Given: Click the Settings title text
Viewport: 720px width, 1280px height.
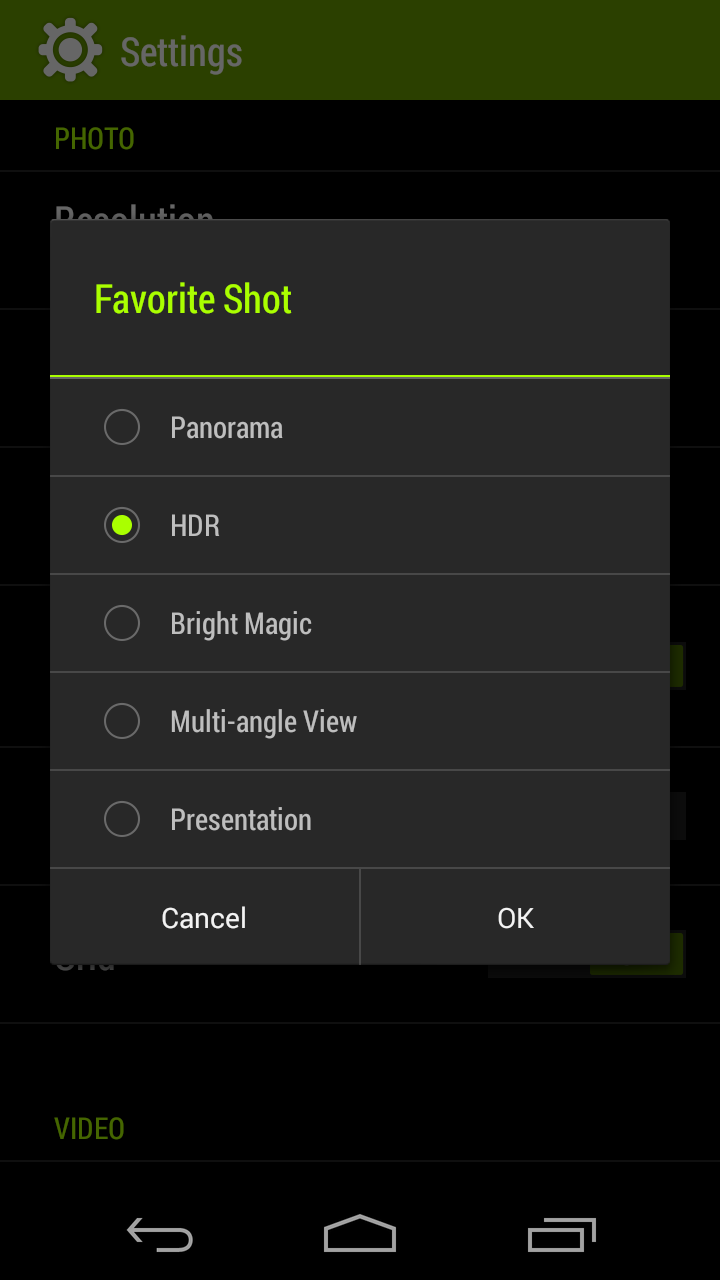Looking at the screenshot, I should (x=181, y=52).
